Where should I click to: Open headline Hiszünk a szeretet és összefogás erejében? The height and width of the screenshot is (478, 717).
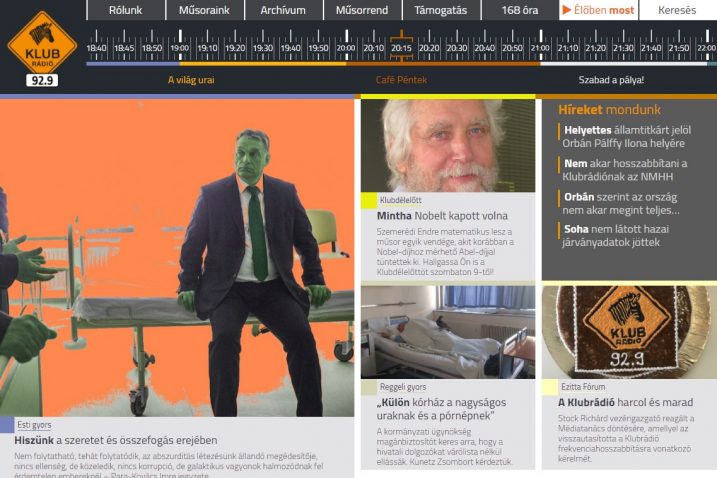coord(116,440)
